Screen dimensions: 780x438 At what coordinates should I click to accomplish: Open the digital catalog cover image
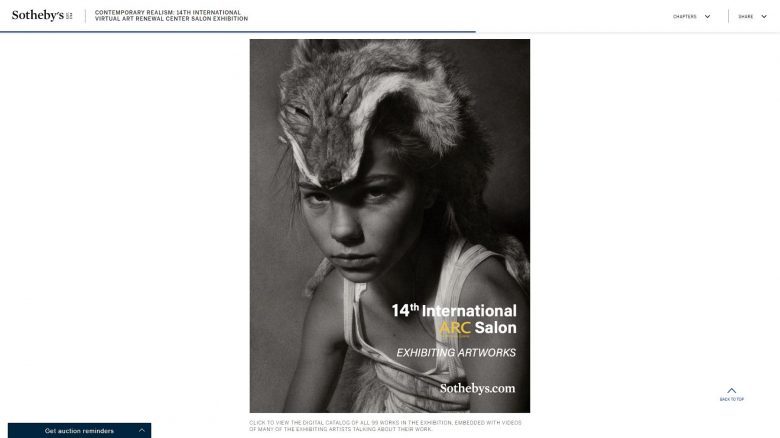click(x=390, y=225)
